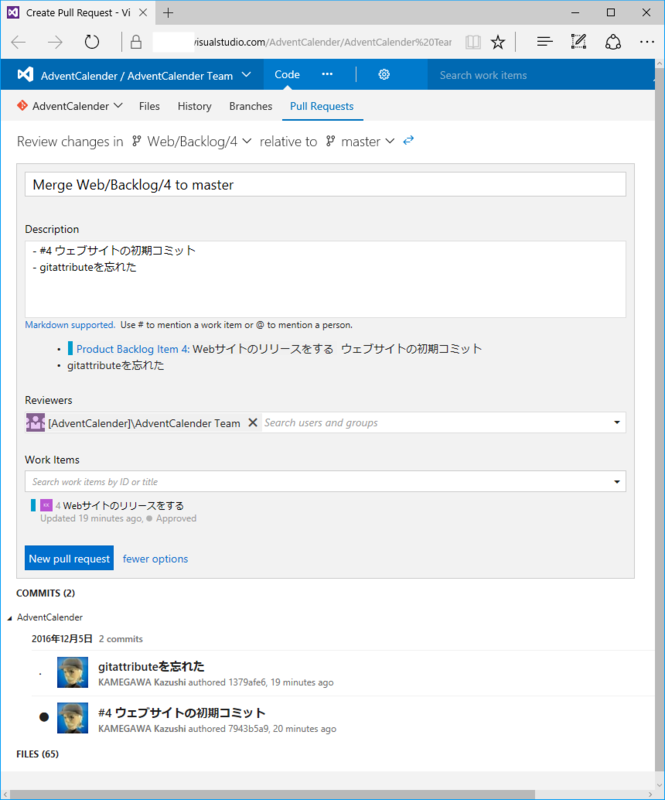Image resolution: width=665 pixels, height=800 pixels.
Task: Open Web/Backlog/4 source branch dropdown
Action: (247, 141)
